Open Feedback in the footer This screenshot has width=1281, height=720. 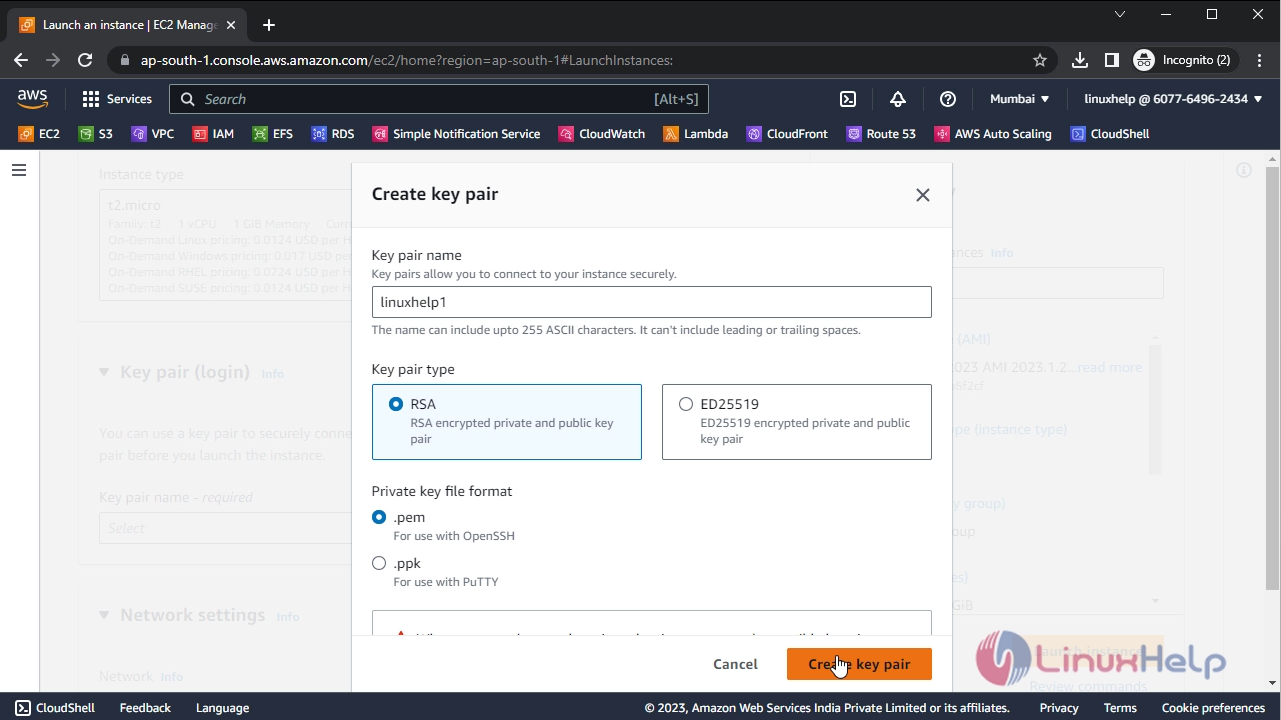(x=145, y=707)
